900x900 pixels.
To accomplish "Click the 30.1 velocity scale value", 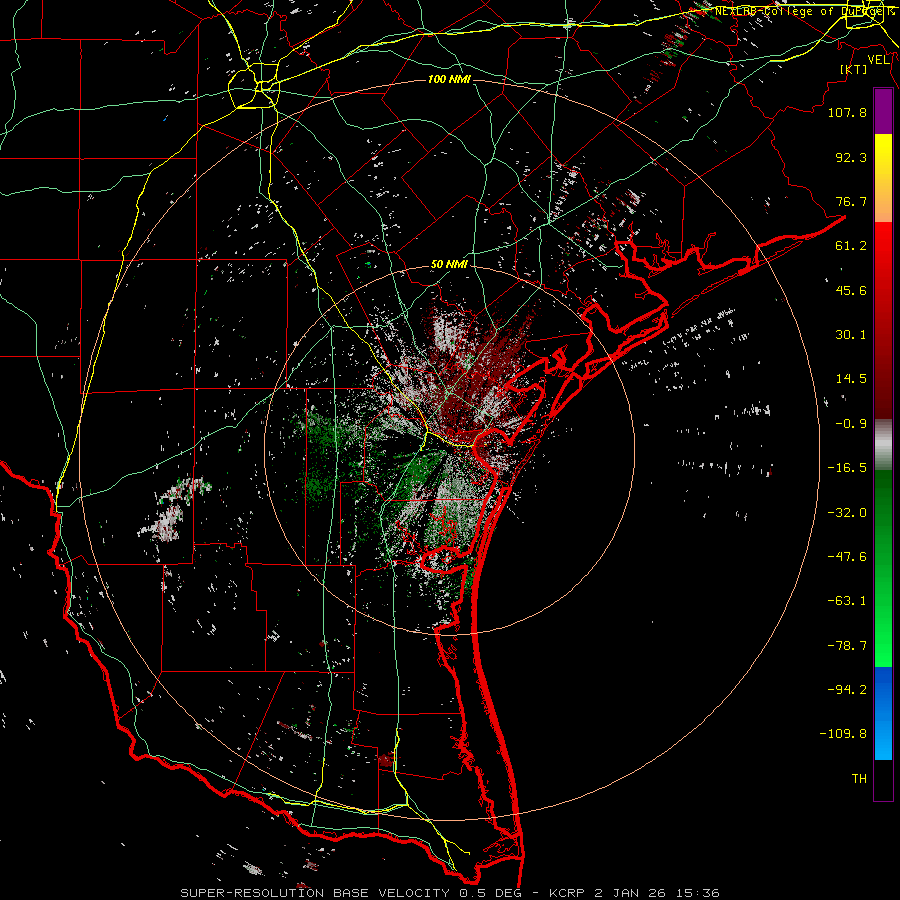I will click(851, 335).
